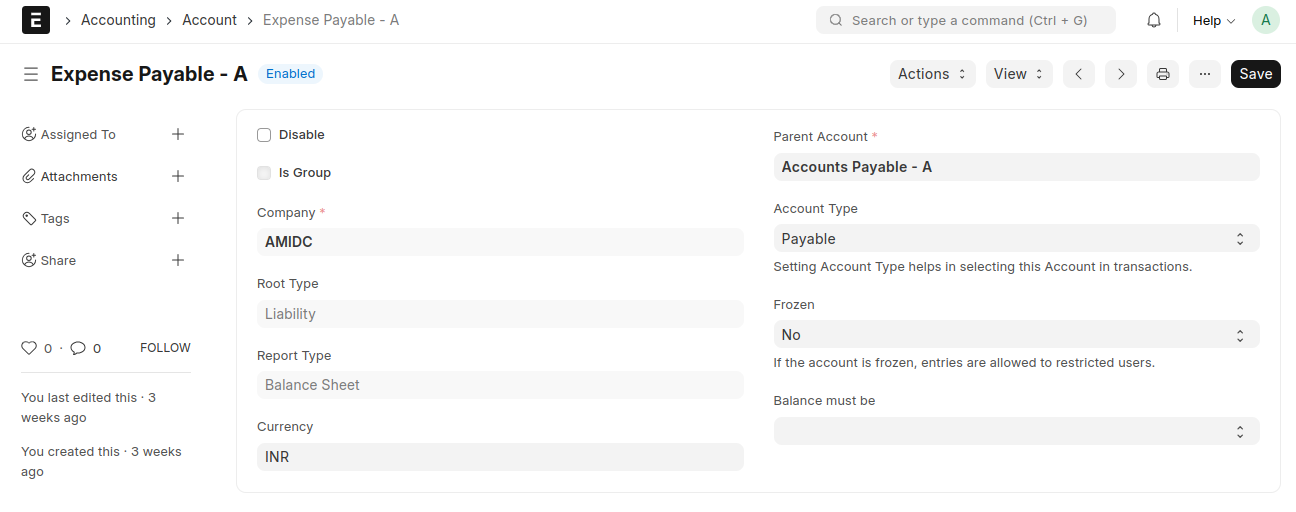Check the Disable checkbox

(264, 135)
